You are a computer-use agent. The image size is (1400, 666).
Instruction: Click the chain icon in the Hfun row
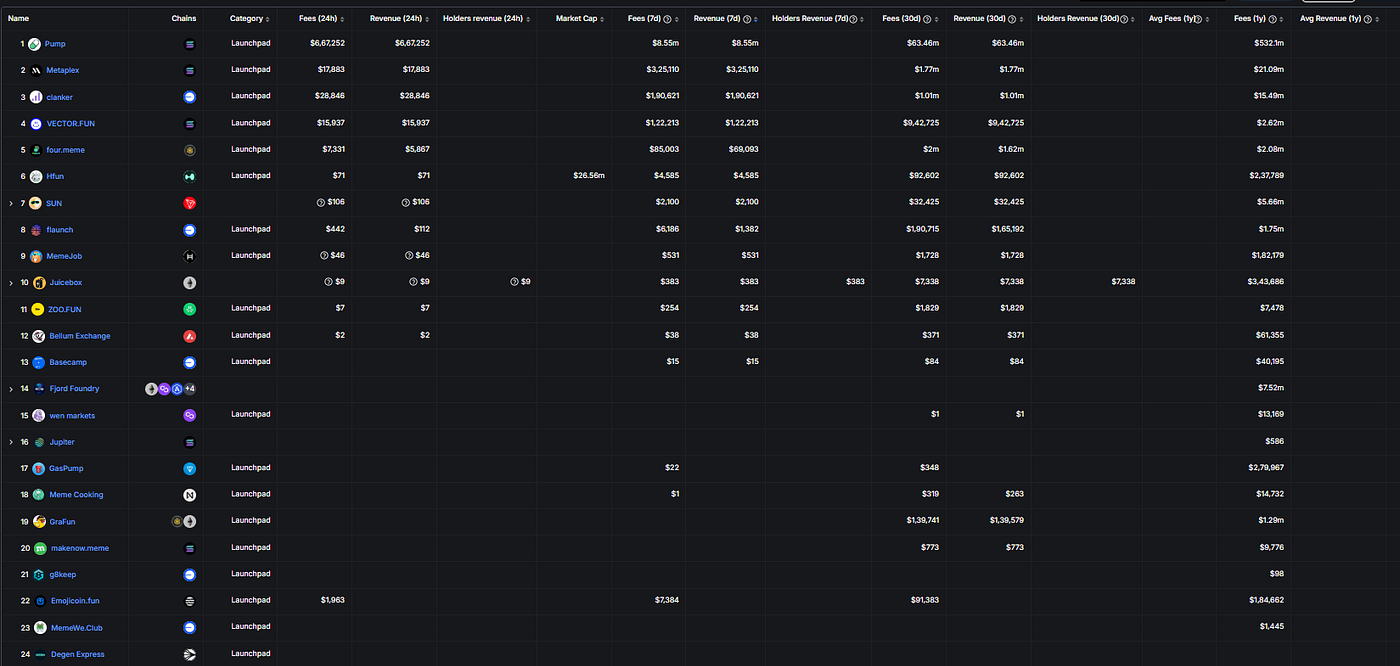point(190,177)
